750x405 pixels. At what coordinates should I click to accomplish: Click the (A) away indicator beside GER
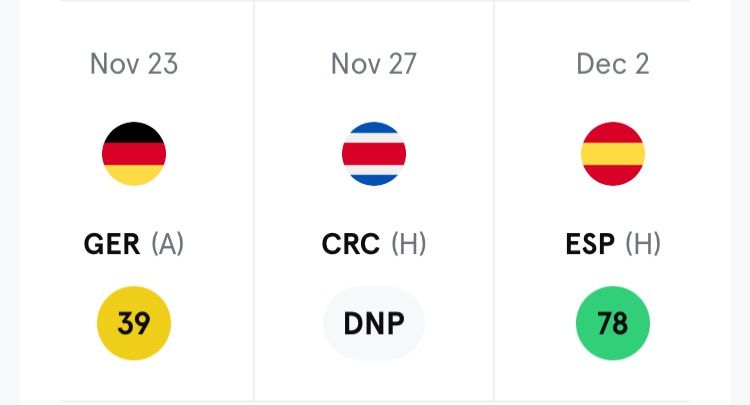[167, 244]
